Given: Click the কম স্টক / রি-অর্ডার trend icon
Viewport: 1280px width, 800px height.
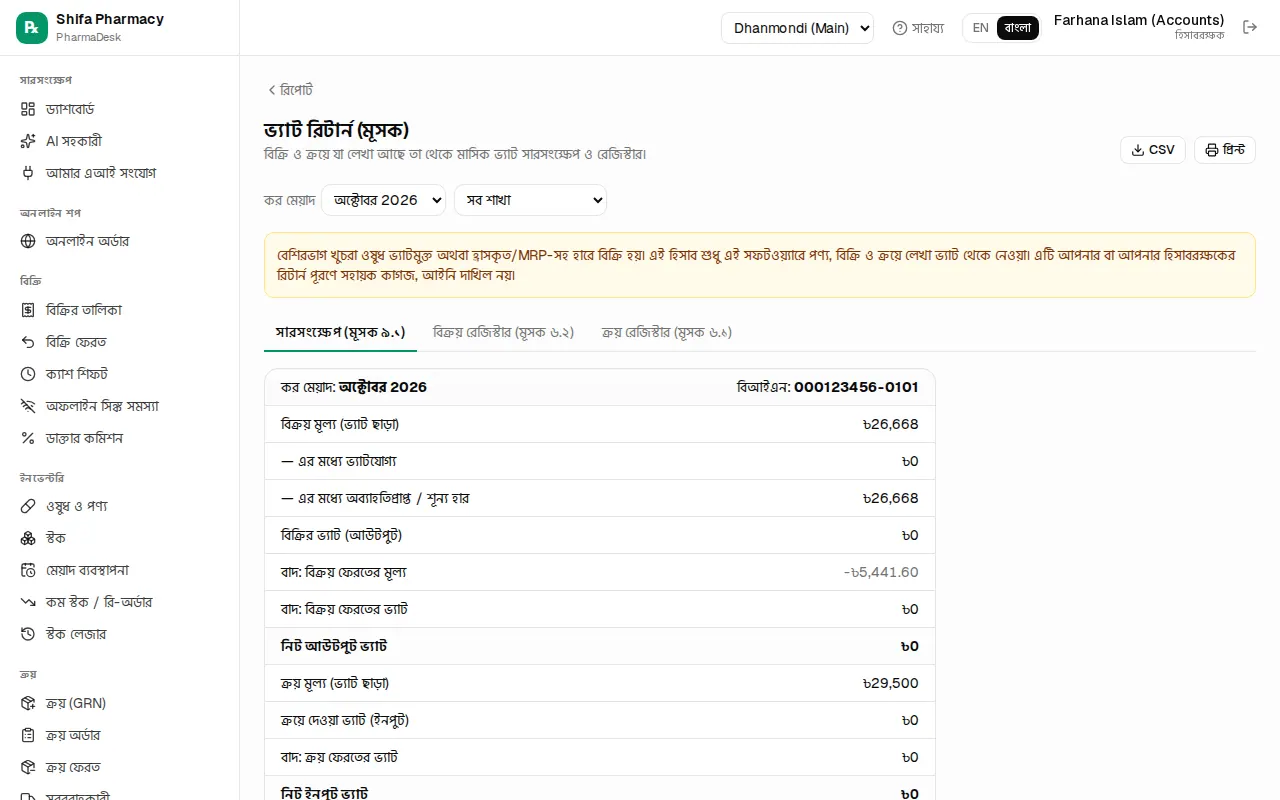Looking at the screenshot, I should pyautogui.click(x=28, y=602).
